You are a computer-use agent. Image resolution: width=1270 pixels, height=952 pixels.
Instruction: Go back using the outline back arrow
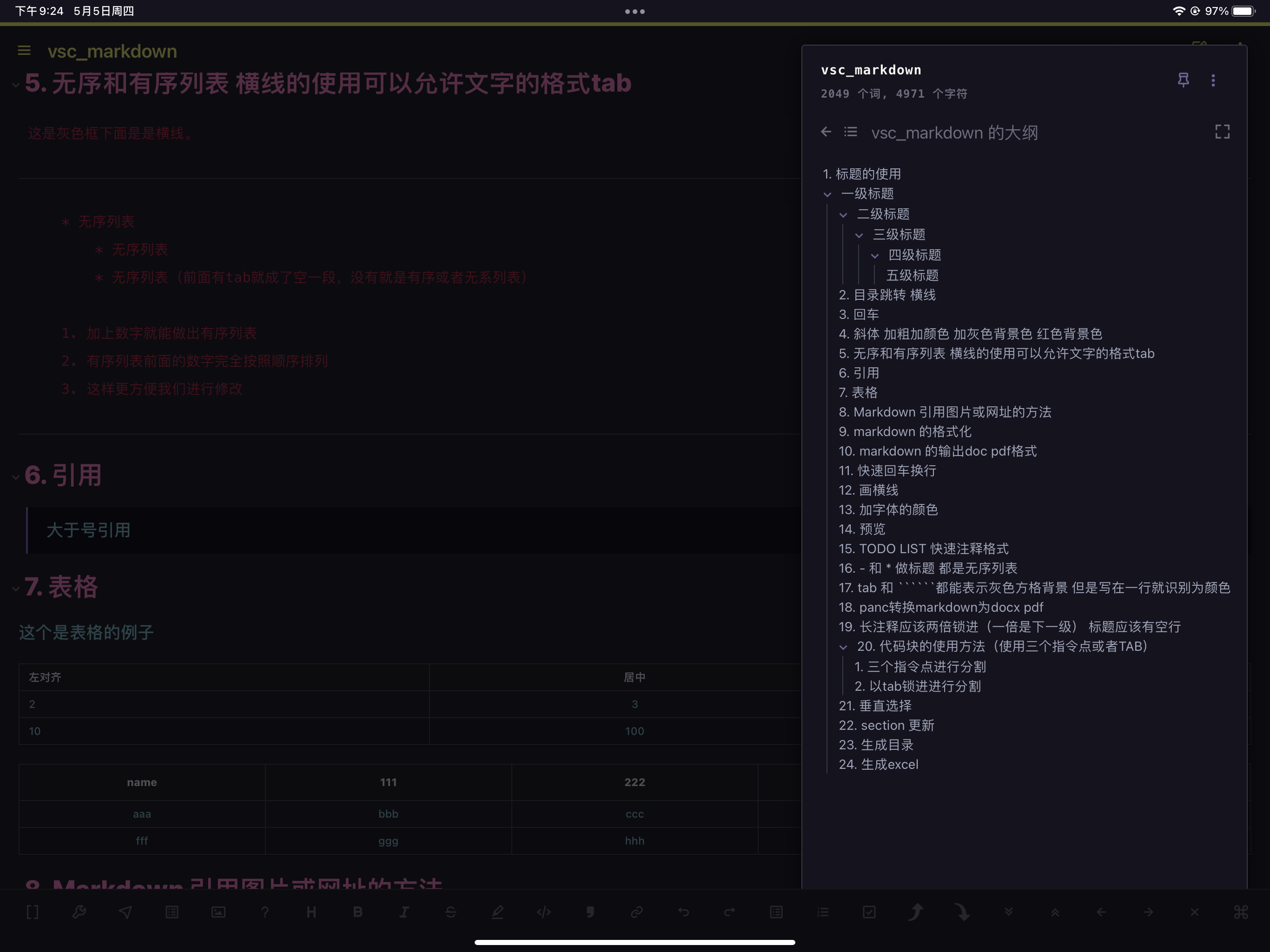tap(826, 132)
